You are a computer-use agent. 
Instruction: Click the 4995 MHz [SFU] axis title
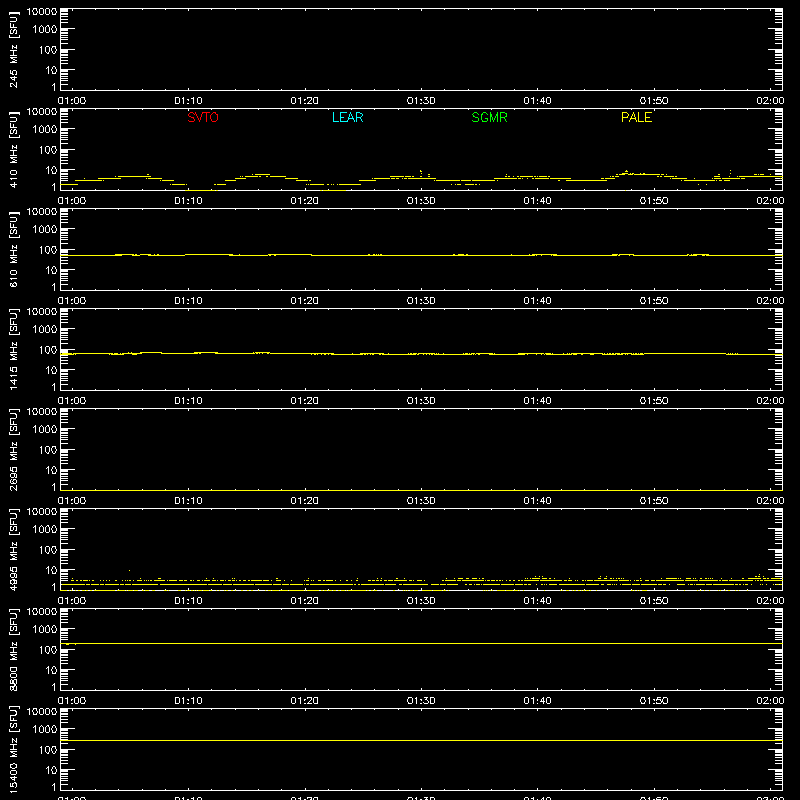(13, 549)
